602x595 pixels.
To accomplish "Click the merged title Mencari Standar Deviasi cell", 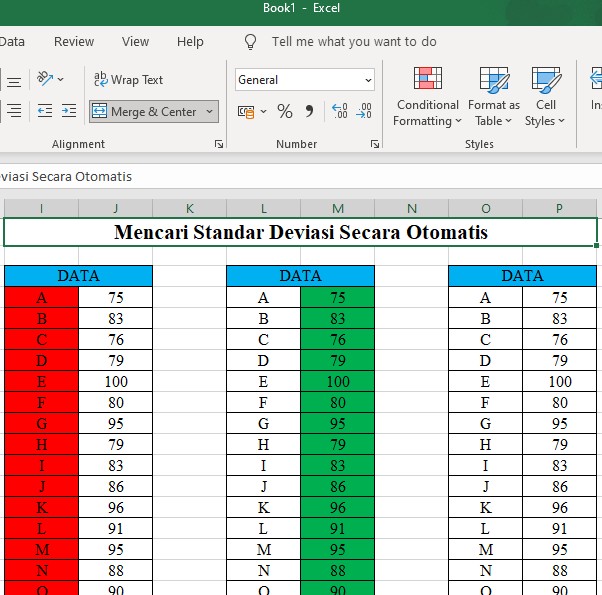I will [301, 232].
